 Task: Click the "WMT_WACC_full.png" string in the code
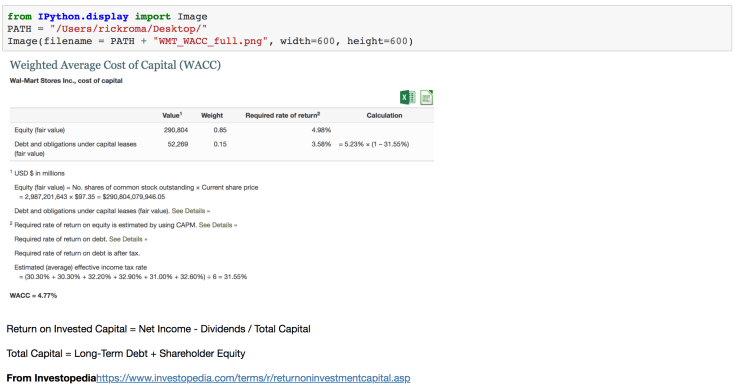click(210, 41)
